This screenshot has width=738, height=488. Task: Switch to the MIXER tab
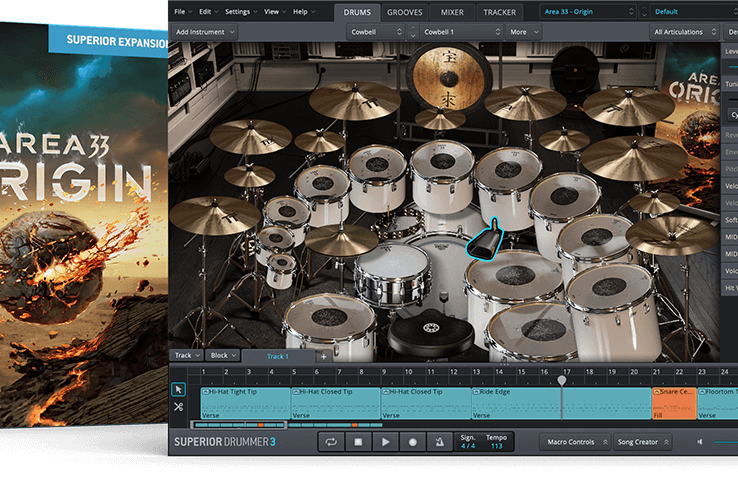click(452, 12)
